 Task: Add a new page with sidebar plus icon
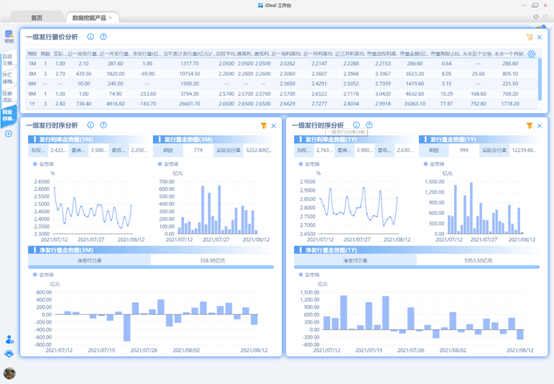pyautogui.click(x=9, y=134)
